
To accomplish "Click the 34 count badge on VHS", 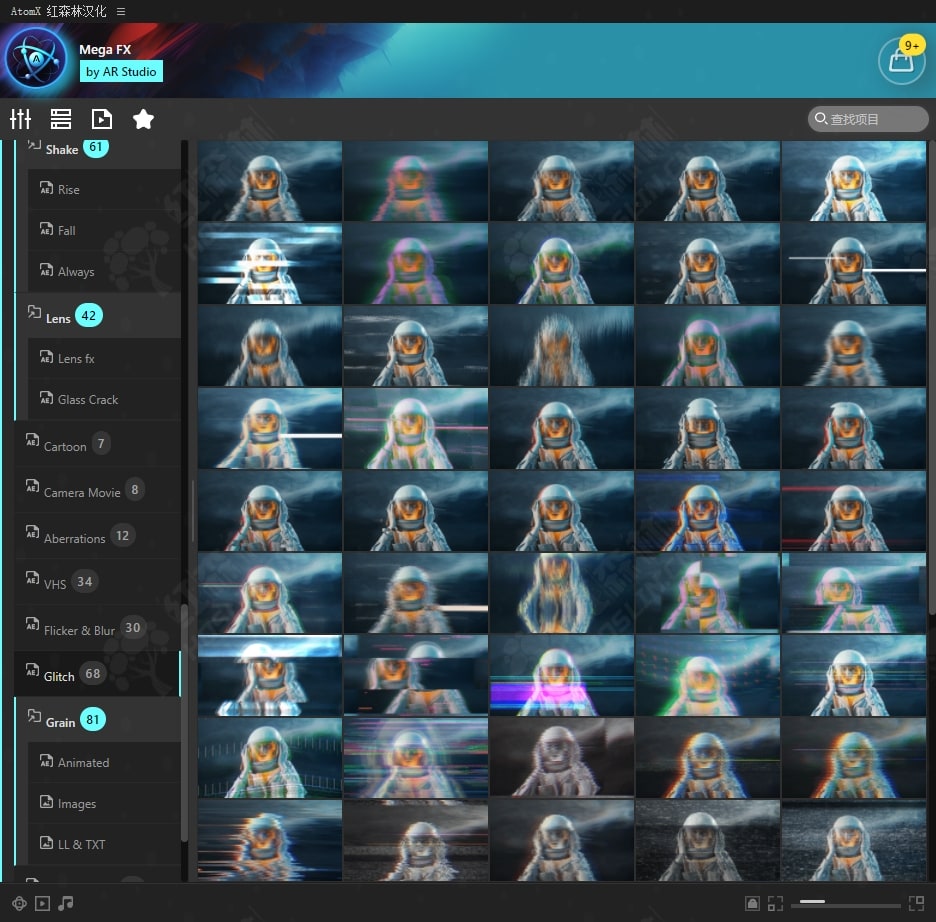I will pos(84,581).
